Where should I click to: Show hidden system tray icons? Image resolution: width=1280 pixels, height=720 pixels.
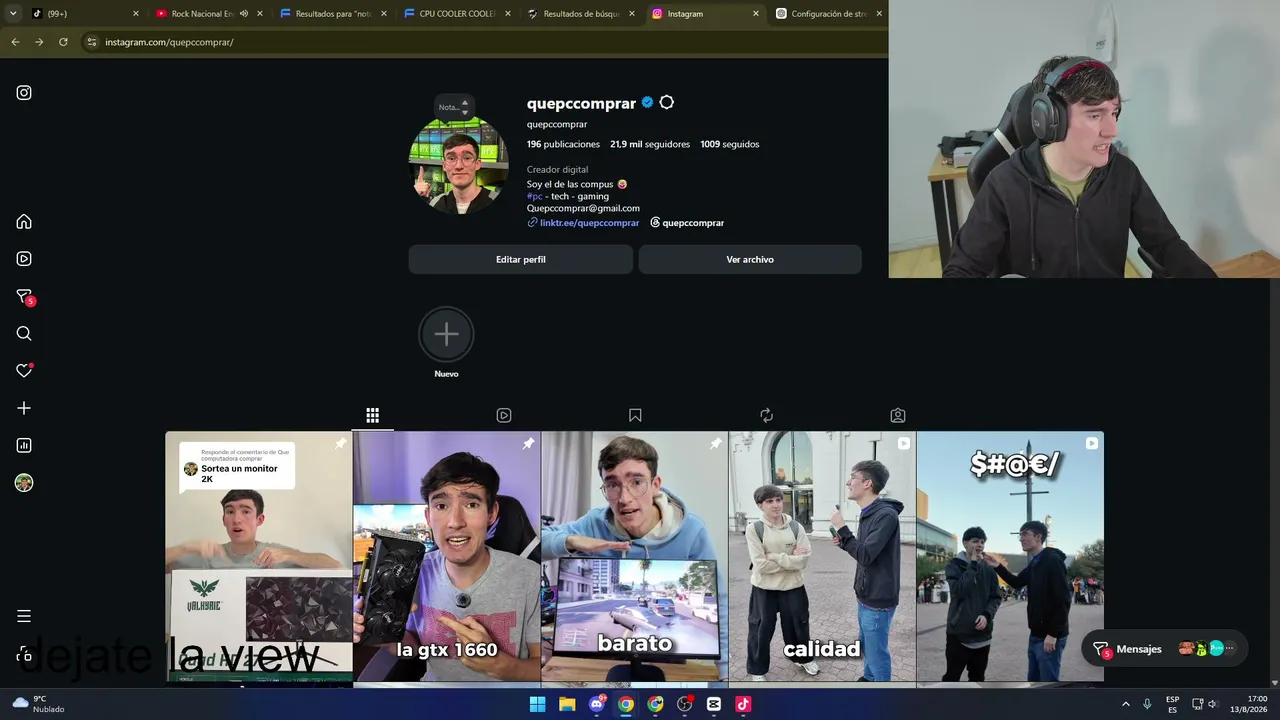click(x=1126, y=704)
